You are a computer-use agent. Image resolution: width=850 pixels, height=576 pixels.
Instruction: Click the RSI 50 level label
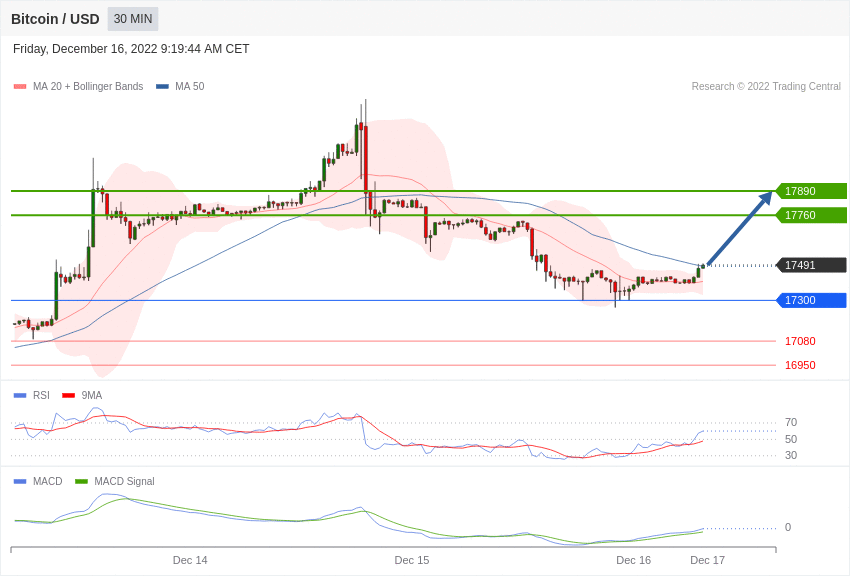[791, 439]
